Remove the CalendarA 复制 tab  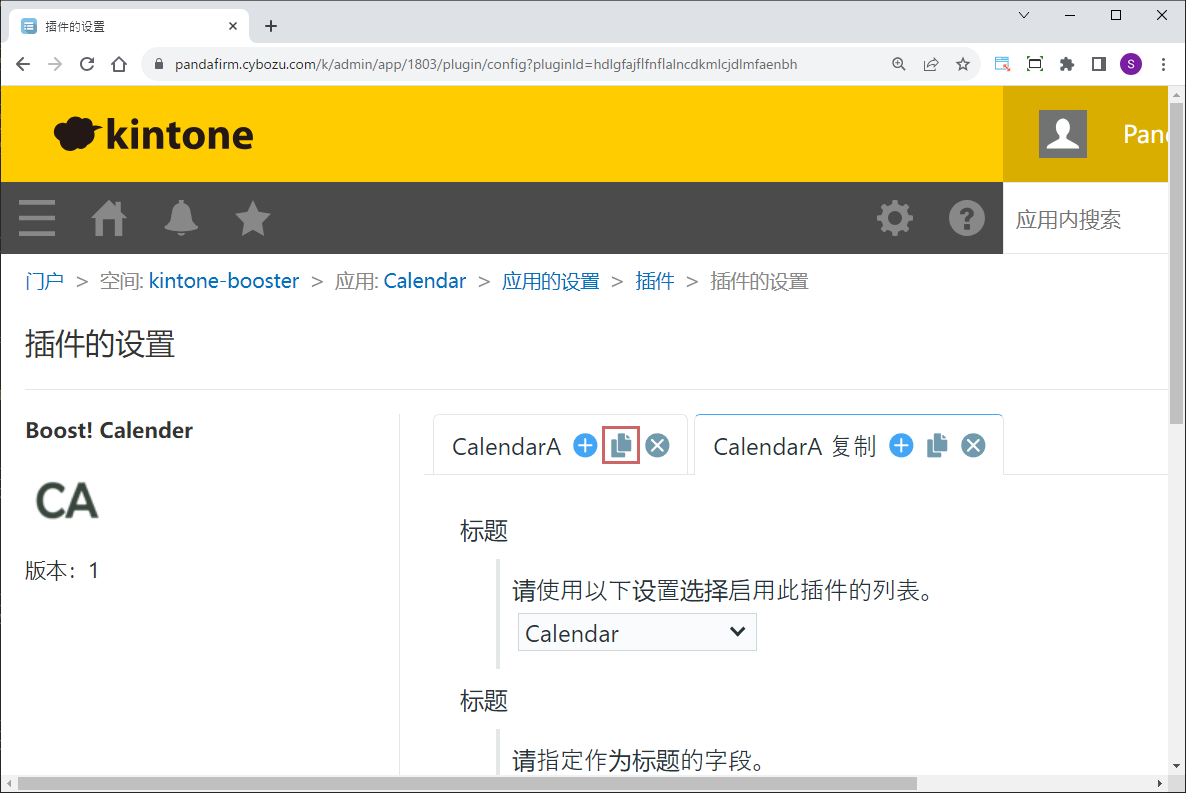[x=973, y=446]
